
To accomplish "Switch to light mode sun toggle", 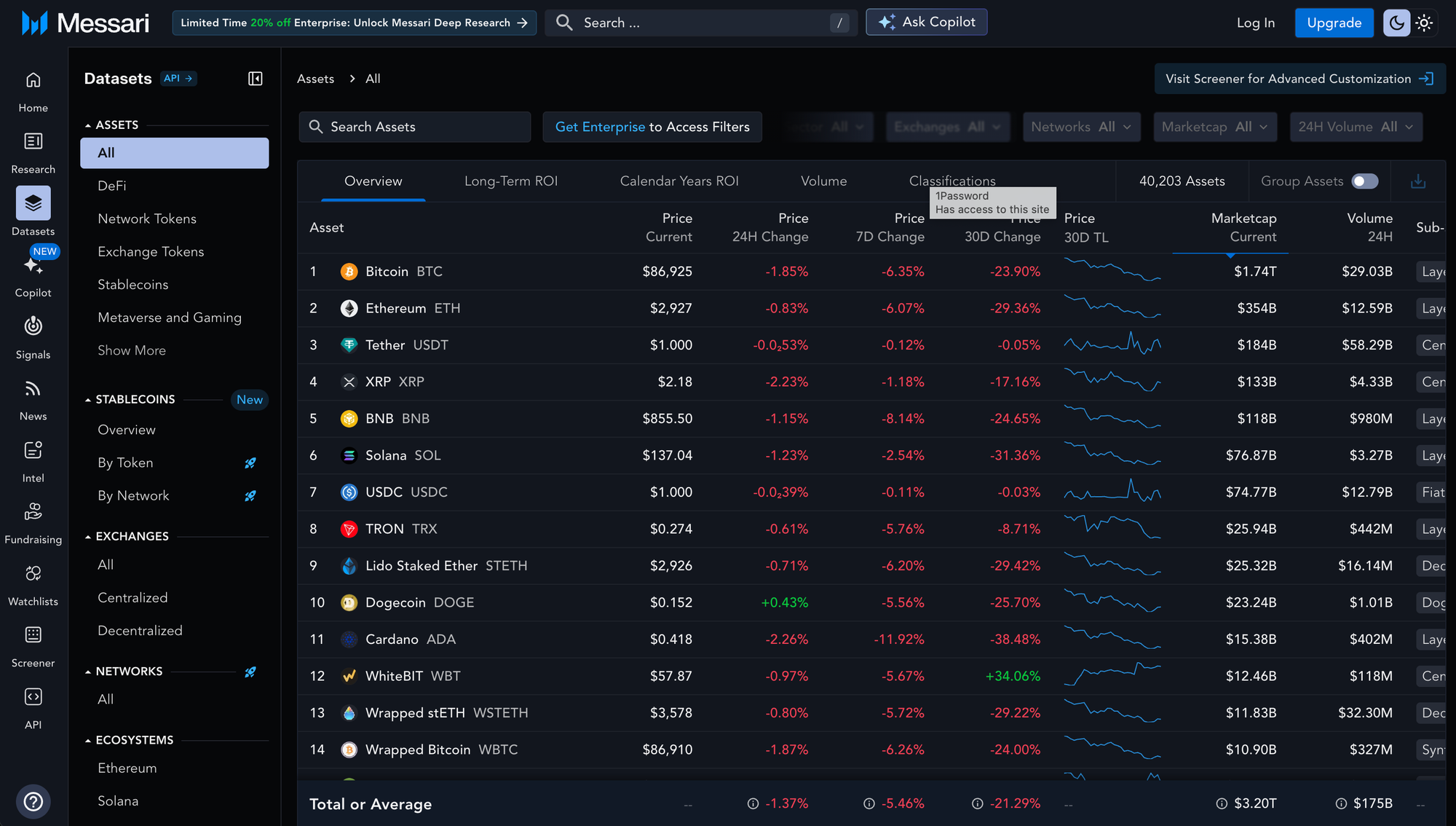I will (x=1424, y=23).
